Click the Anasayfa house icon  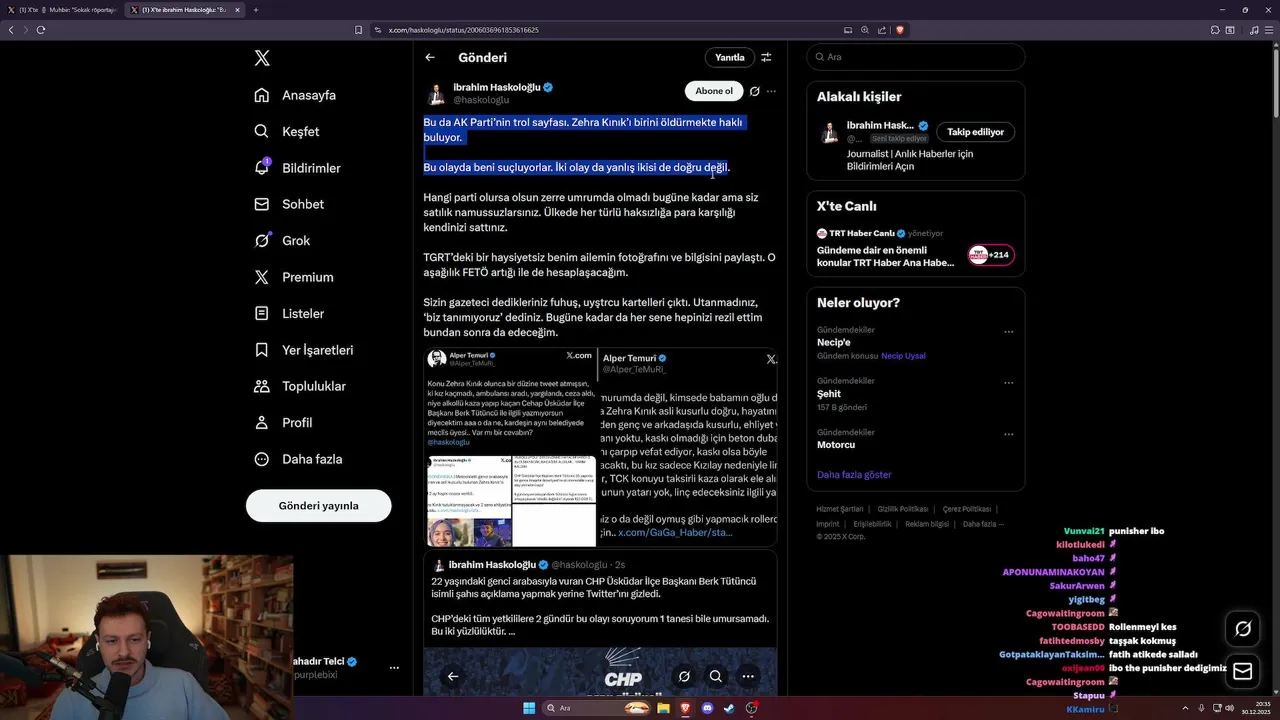coord(262,95)
